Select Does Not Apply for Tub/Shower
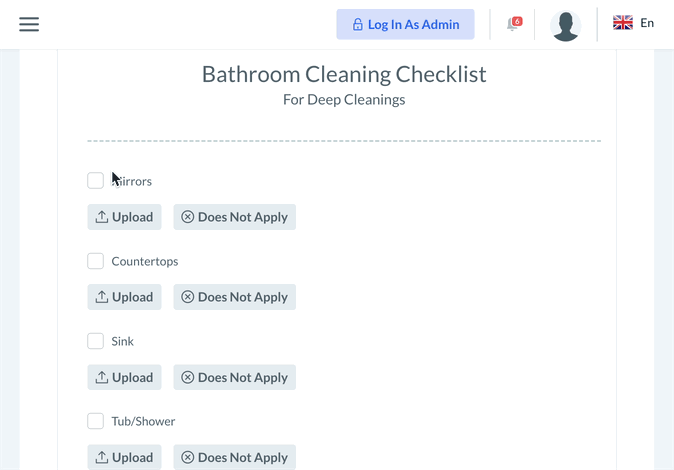This screenshot has width=674, height=470. coord(235,457)
